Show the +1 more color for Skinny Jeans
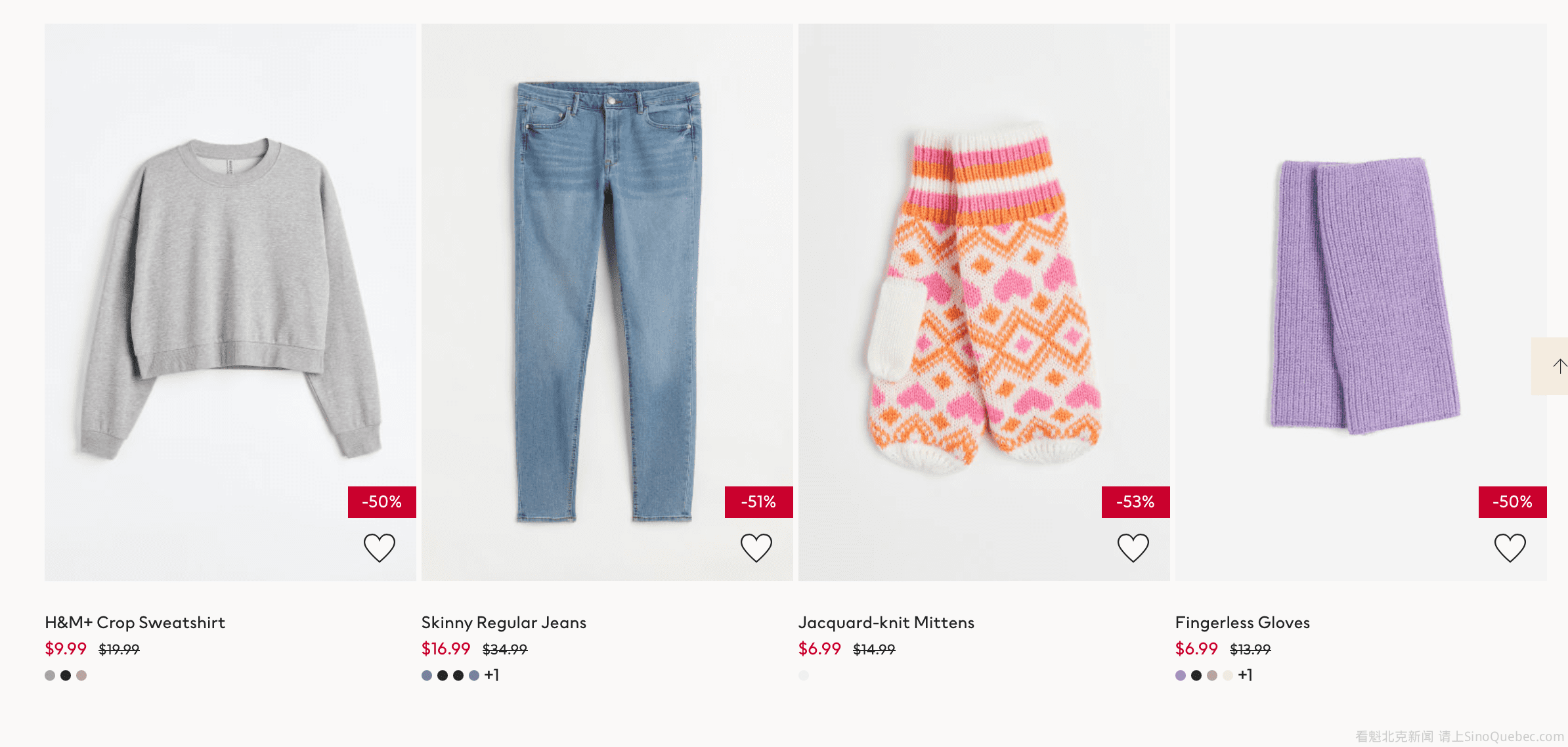This screenshot has height=747, width=1568. pos(492,675)
